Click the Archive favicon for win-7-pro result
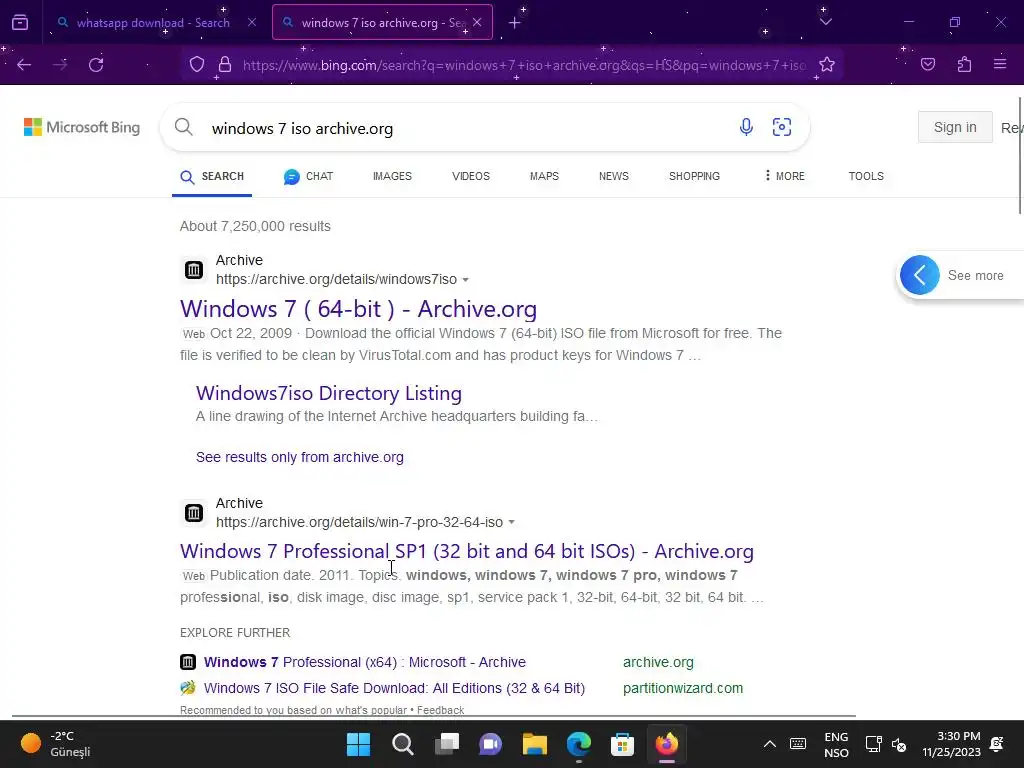Screen dimensions: 1024x768 [193, 513]
